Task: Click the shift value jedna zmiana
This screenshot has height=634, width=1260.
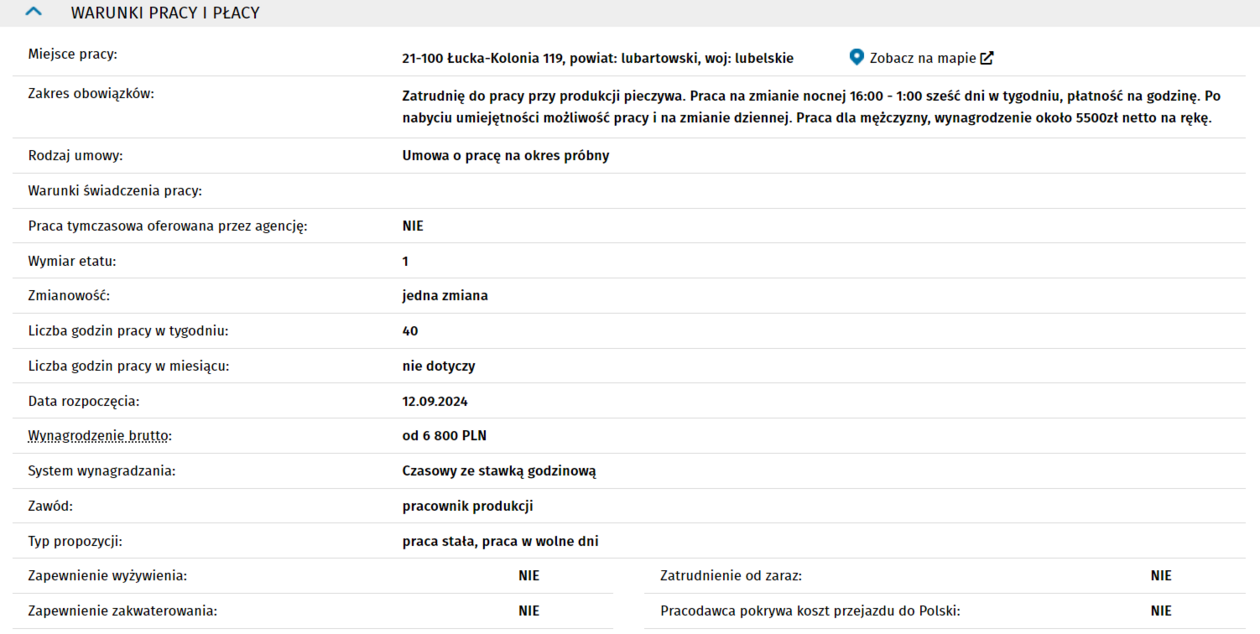Action: pos(445,296)
